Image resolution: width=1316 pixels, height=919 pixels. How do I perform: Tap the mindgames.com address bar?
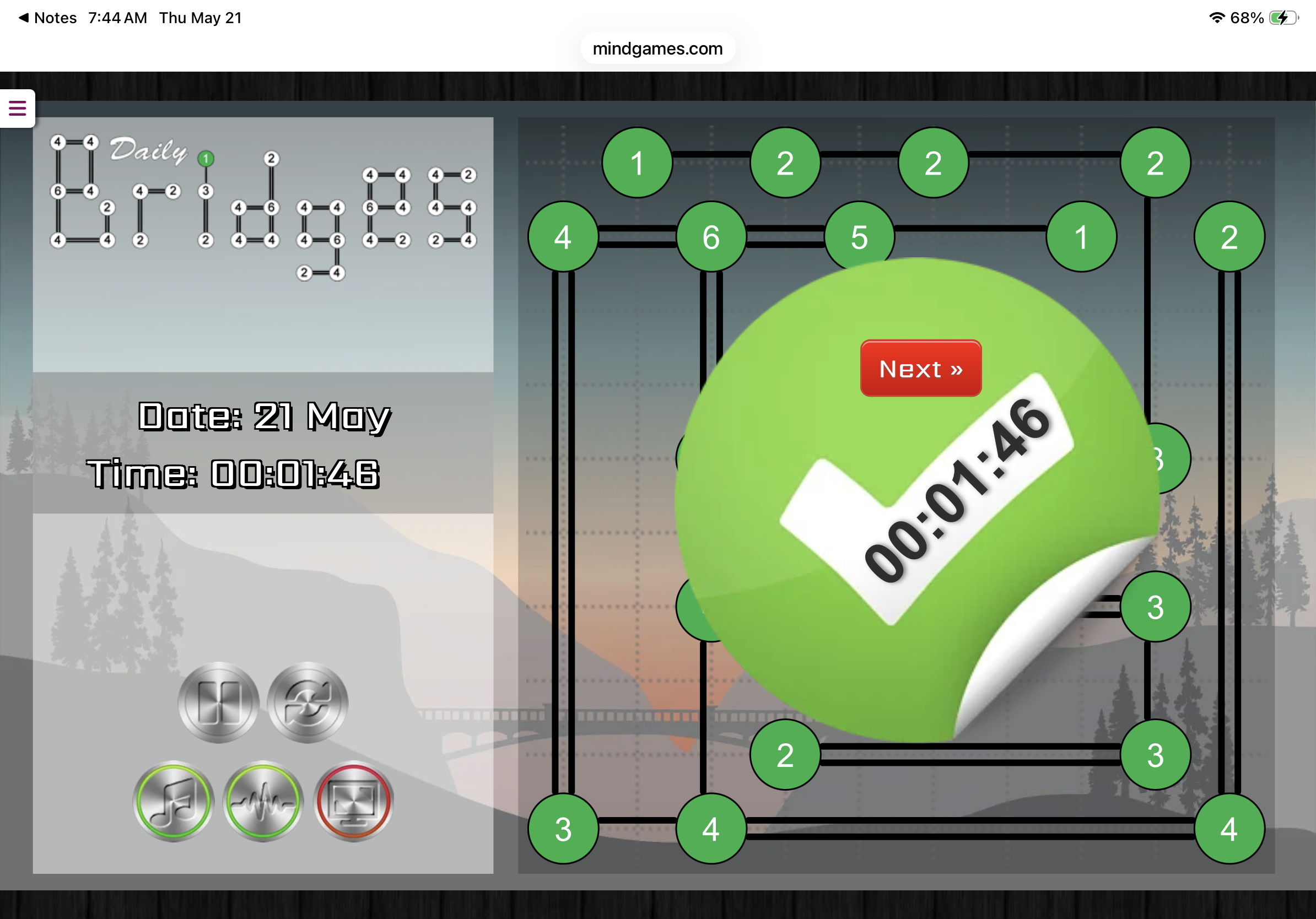657,48
